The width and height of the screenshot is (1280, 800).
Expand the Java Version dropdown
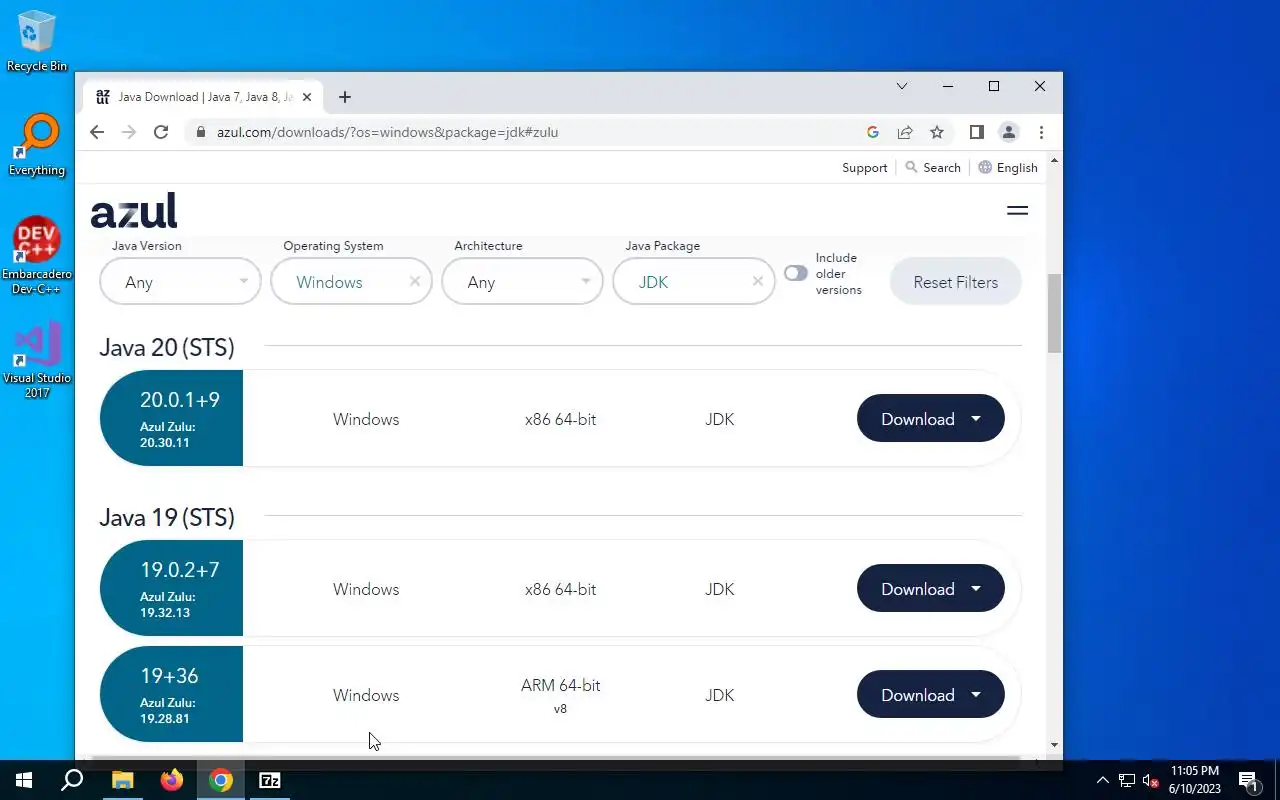tap(180, 282)
